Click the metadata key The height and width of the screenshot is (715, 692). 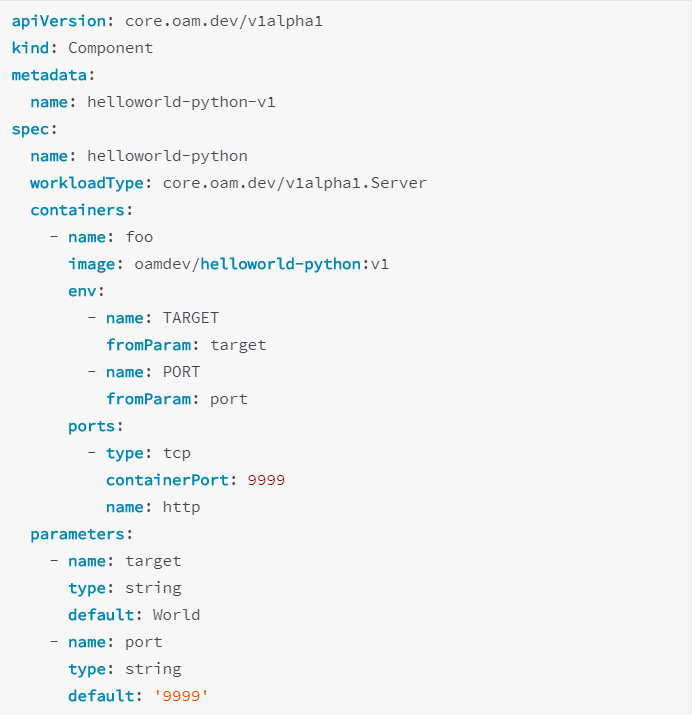pos(49,75)
